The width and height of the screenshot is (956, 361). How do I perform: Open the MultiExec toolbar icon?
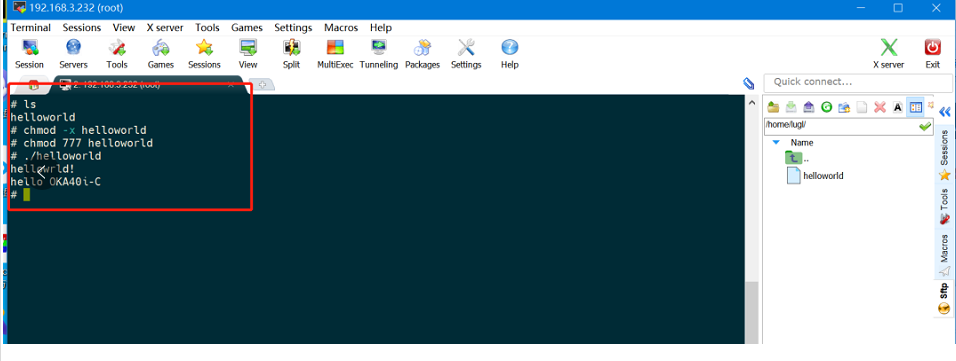335,54
